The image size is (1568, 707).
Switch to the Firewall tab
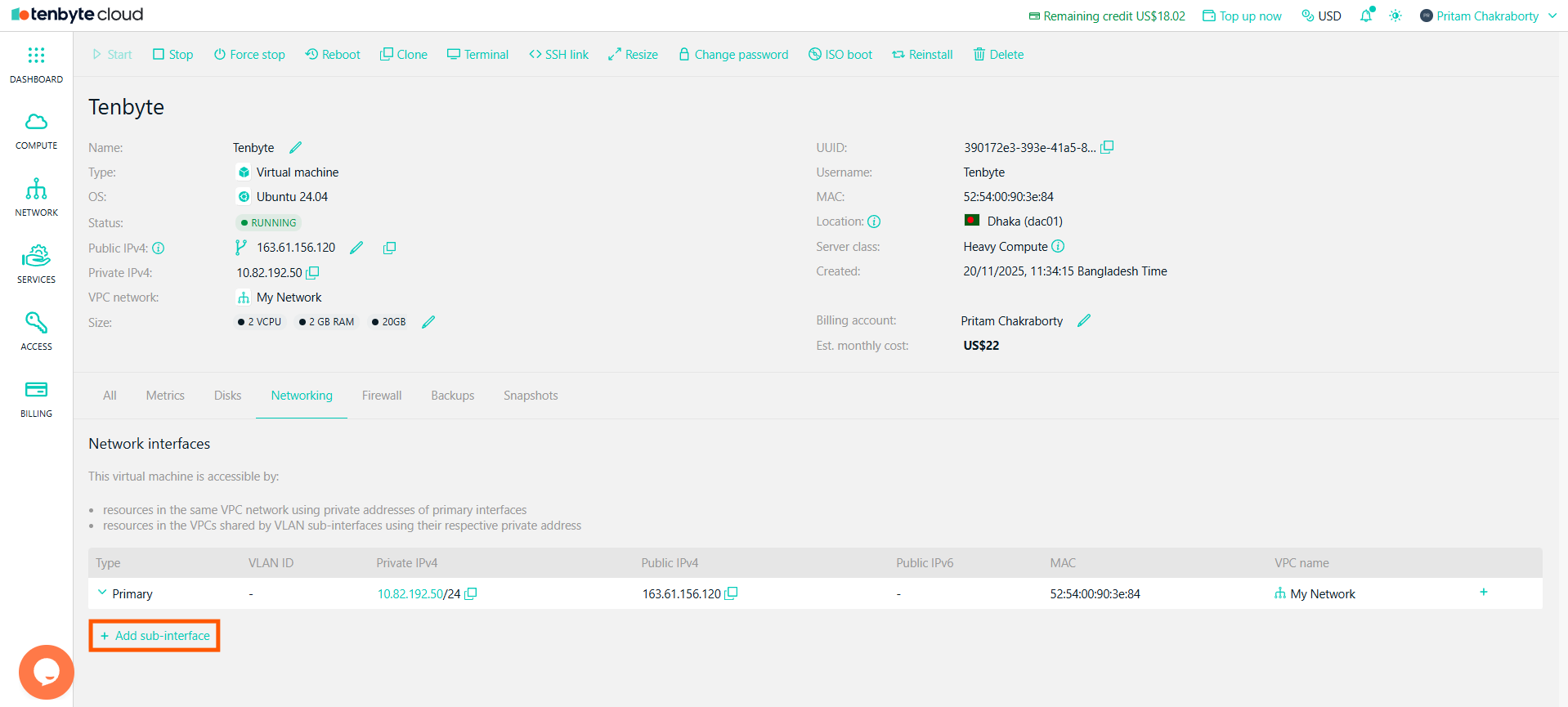tap(382, 395)
